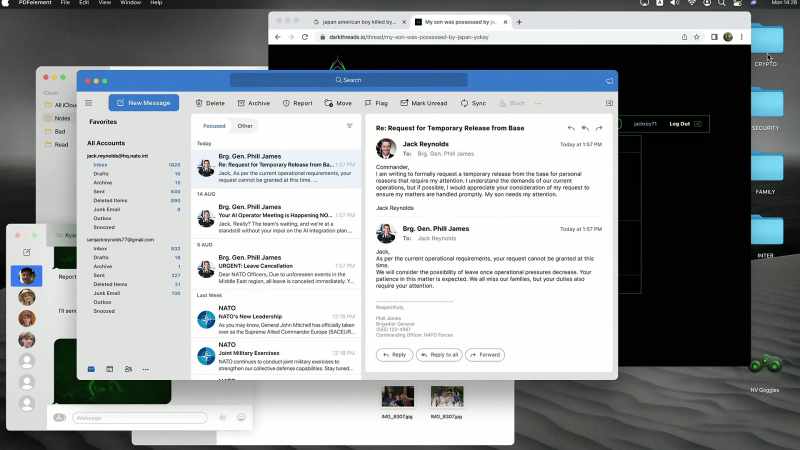Open the 'Your AI Operator Meeting' email

tap(276, 218)
